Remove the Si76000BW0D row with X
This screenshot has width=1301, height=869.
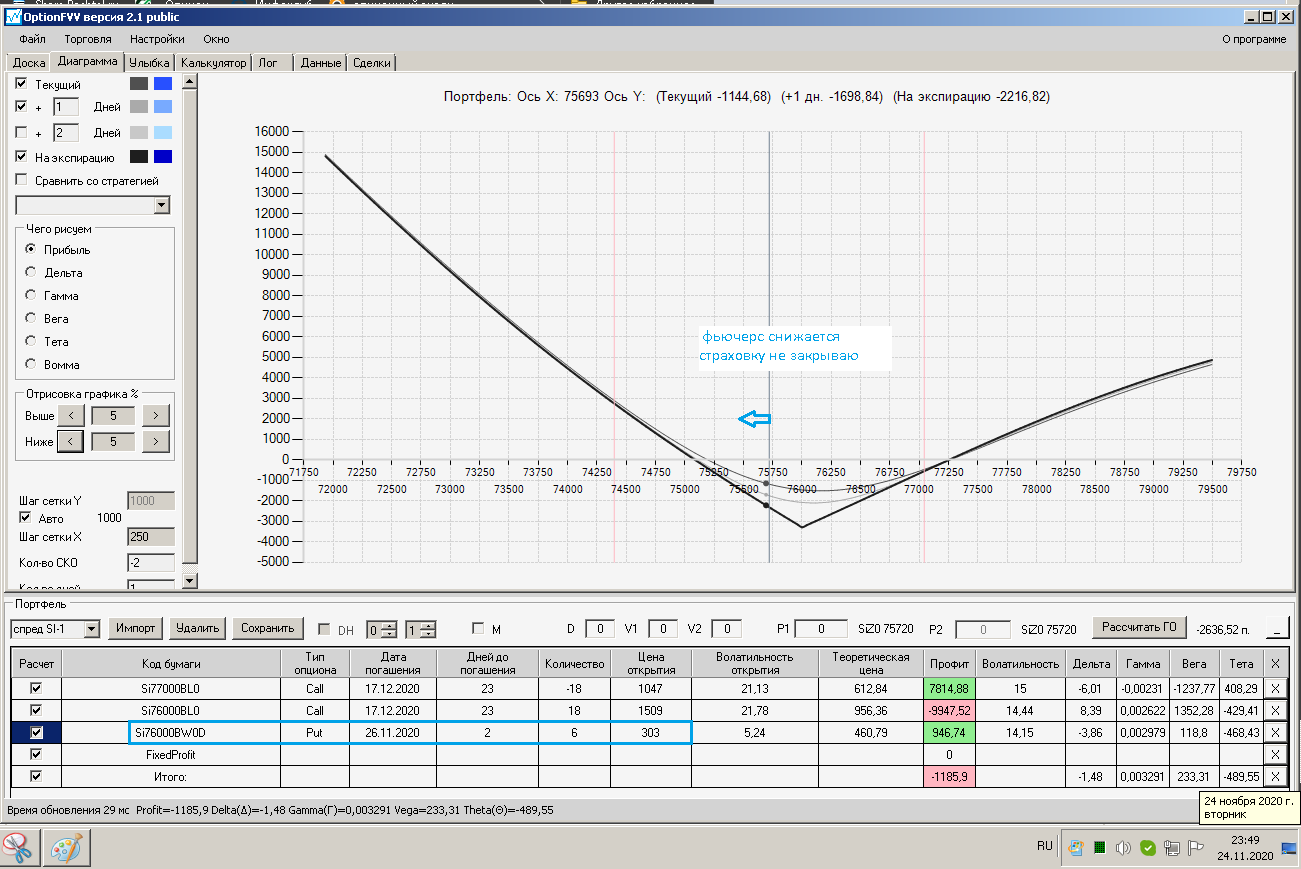[x=1275, y=733]
